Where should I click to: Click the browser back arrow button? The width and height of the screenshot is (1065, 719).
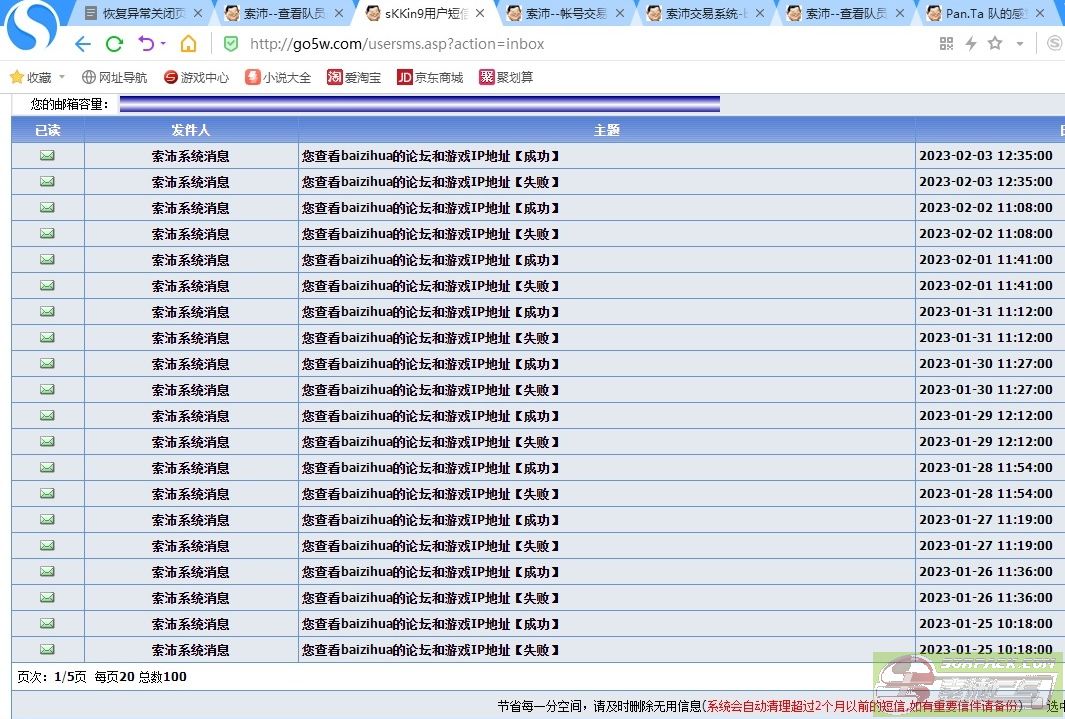pos(83,44)
